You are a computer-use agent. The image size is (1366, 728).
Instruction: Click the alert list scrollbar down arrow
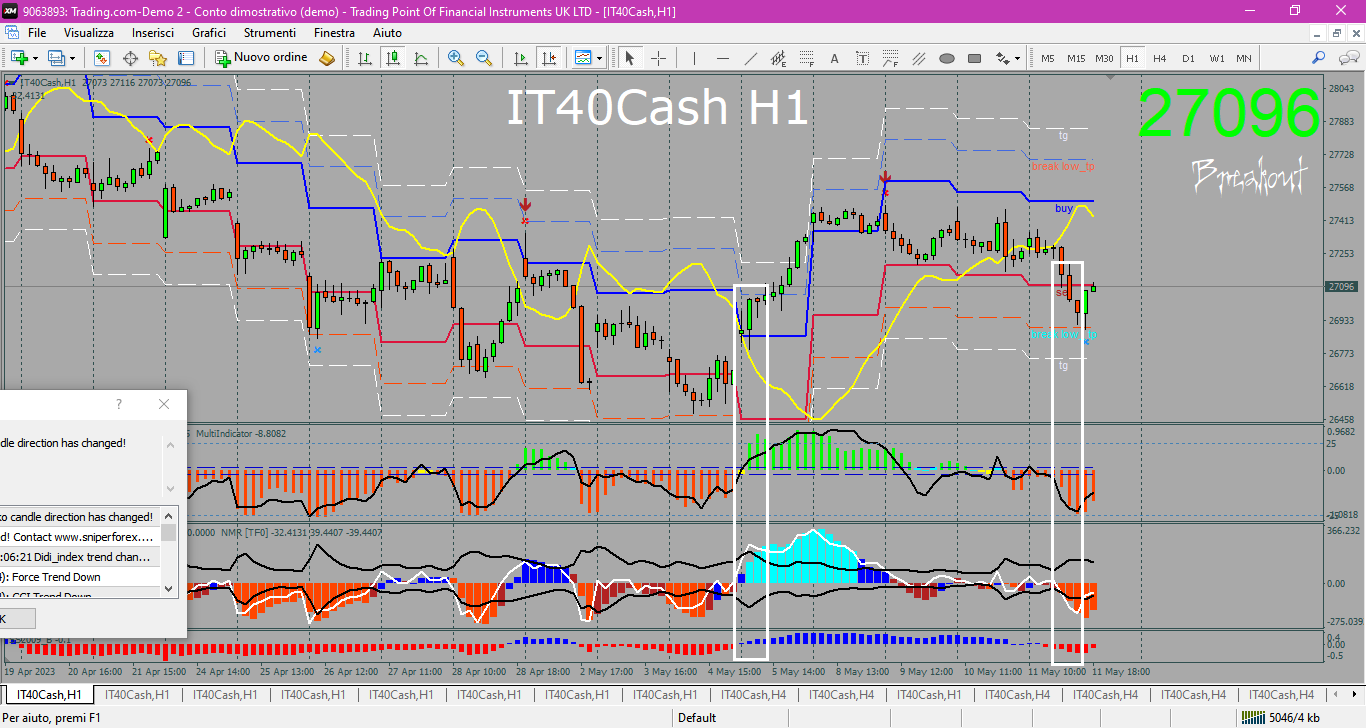pos(169,589)
